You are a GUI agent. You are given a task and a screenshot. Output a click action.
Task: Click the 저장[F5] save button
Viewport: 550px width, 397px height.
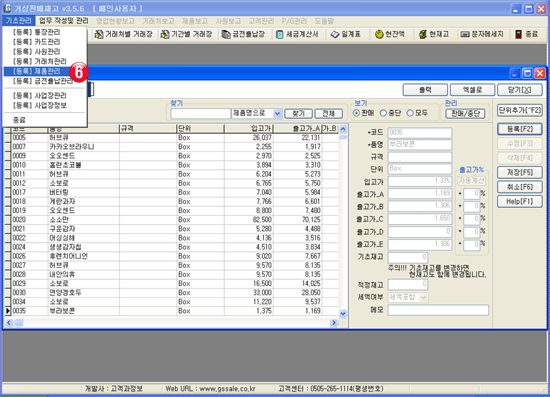[x=519, y=172]
